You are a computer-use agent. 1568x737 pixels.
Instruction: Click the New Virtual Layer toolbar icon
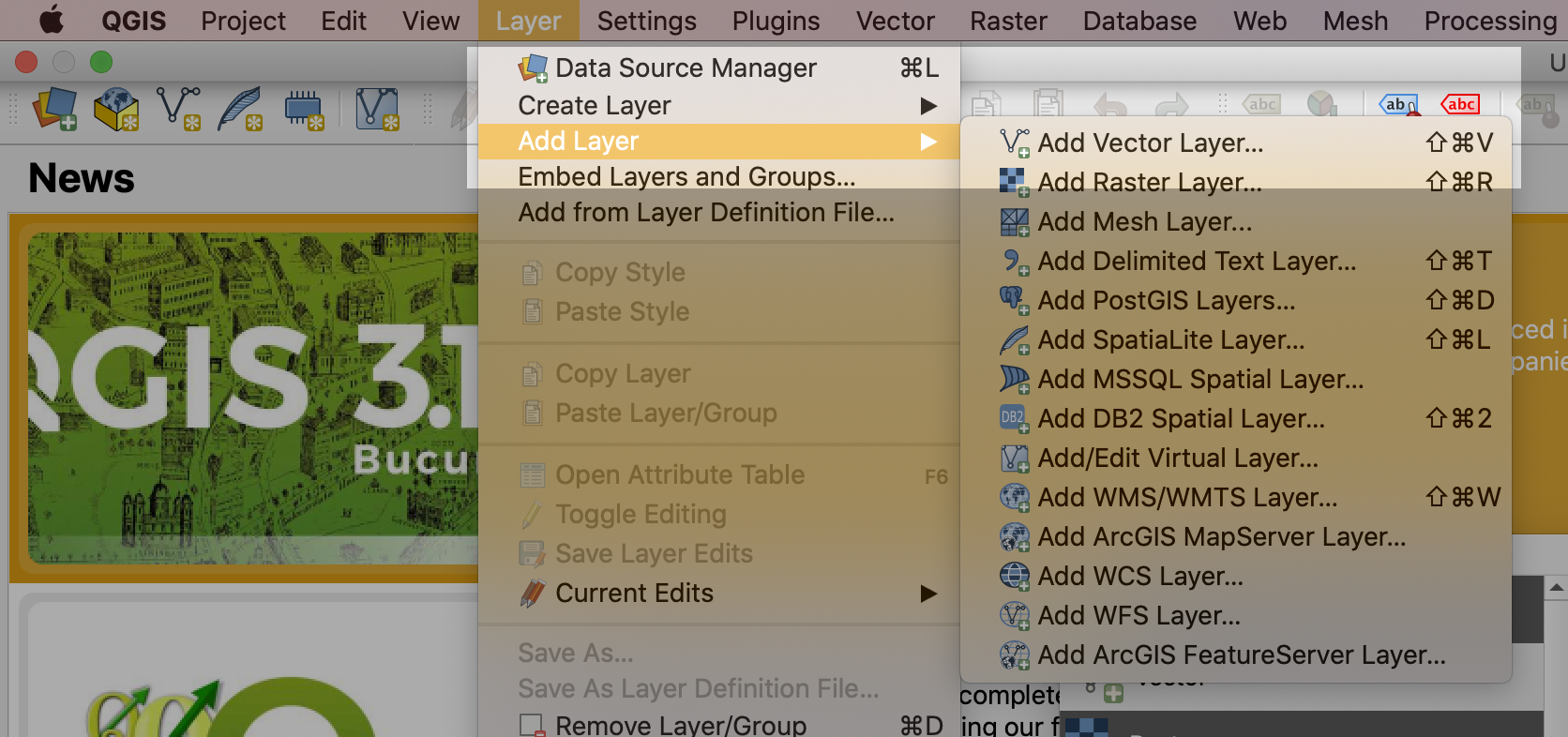[x=377, y=109]
